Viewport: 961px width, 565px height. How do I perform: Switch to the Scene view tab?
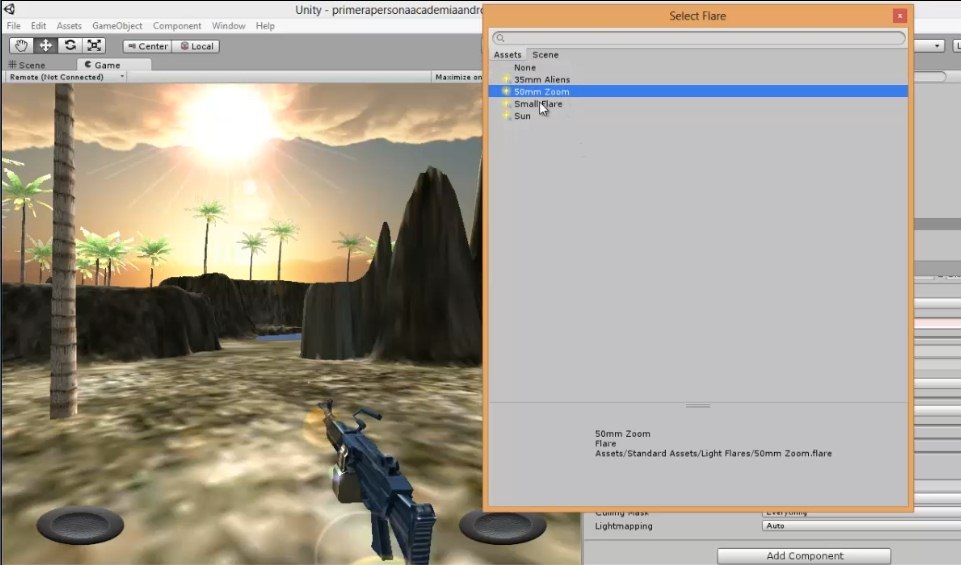pos(27,65)
